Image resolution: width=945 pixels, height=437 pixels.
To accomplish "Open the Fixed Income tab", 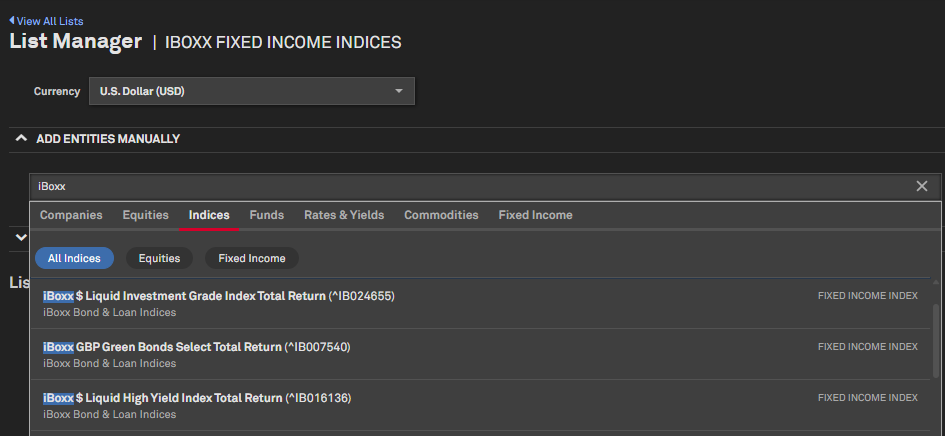I will 535,215.
